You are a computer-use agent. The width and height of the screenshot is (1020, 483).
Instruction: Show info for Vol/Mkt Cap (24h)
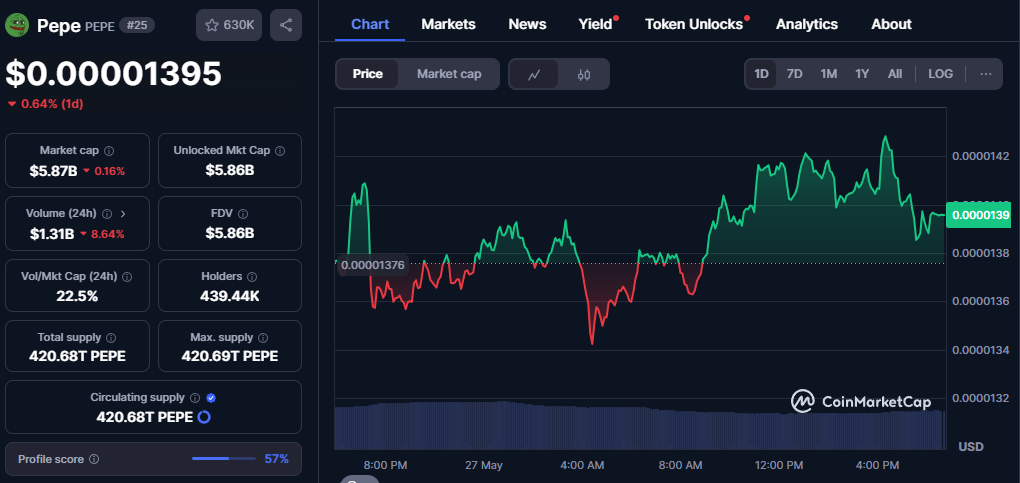127,277
